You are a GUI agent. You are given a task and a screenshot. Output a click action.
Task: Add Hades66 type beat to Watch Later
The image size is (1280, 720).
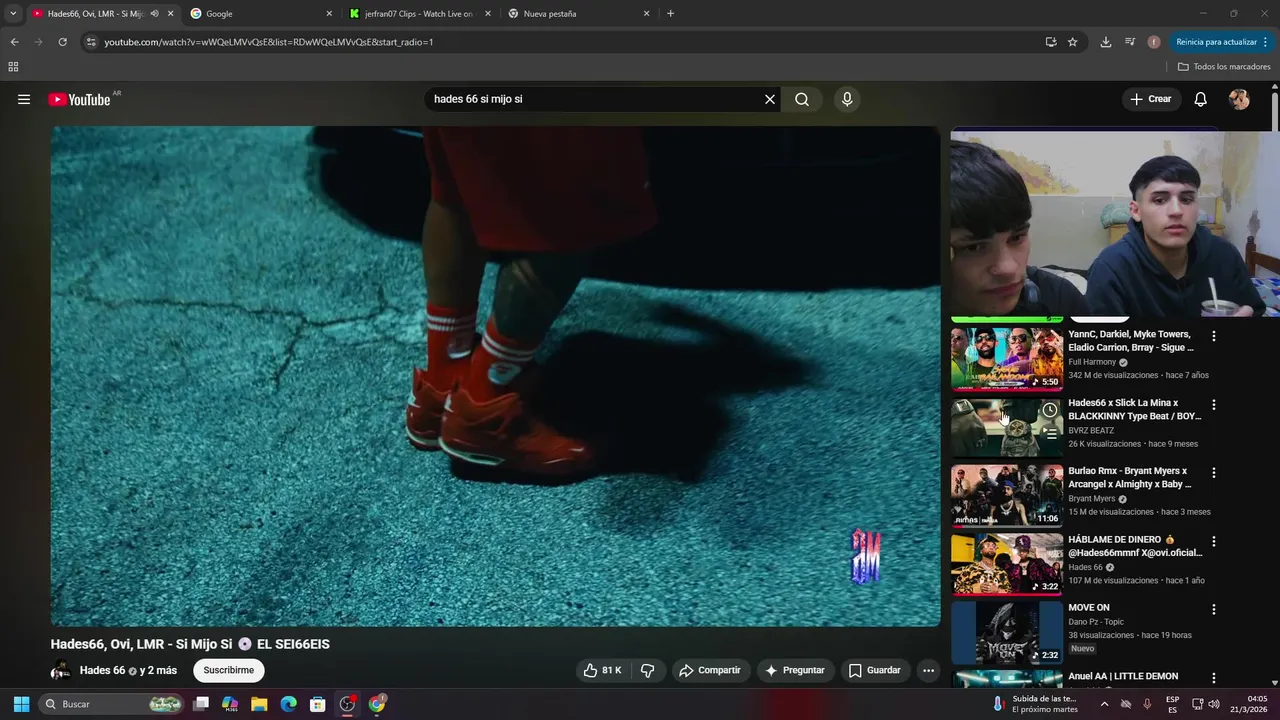pyautogui.click(x=1049, y=410)
